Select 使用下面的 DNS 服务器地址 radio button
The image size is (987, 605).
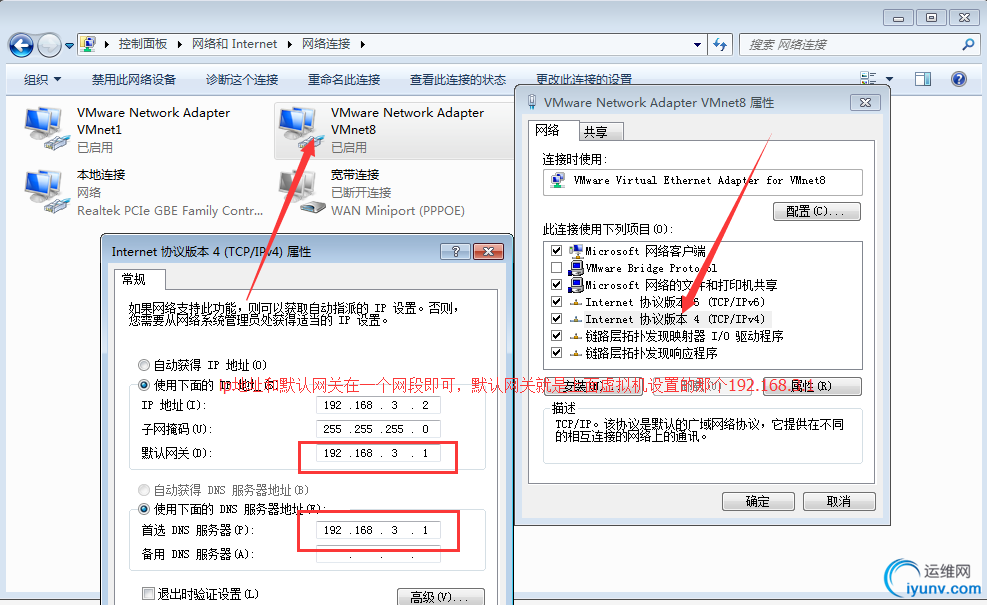144,509
